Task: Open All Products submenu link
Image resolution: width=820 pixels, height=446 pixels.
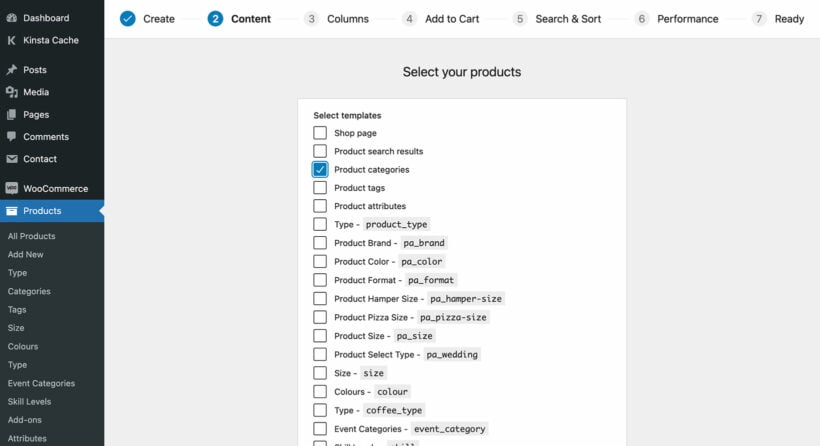Action: coord(31,236)
